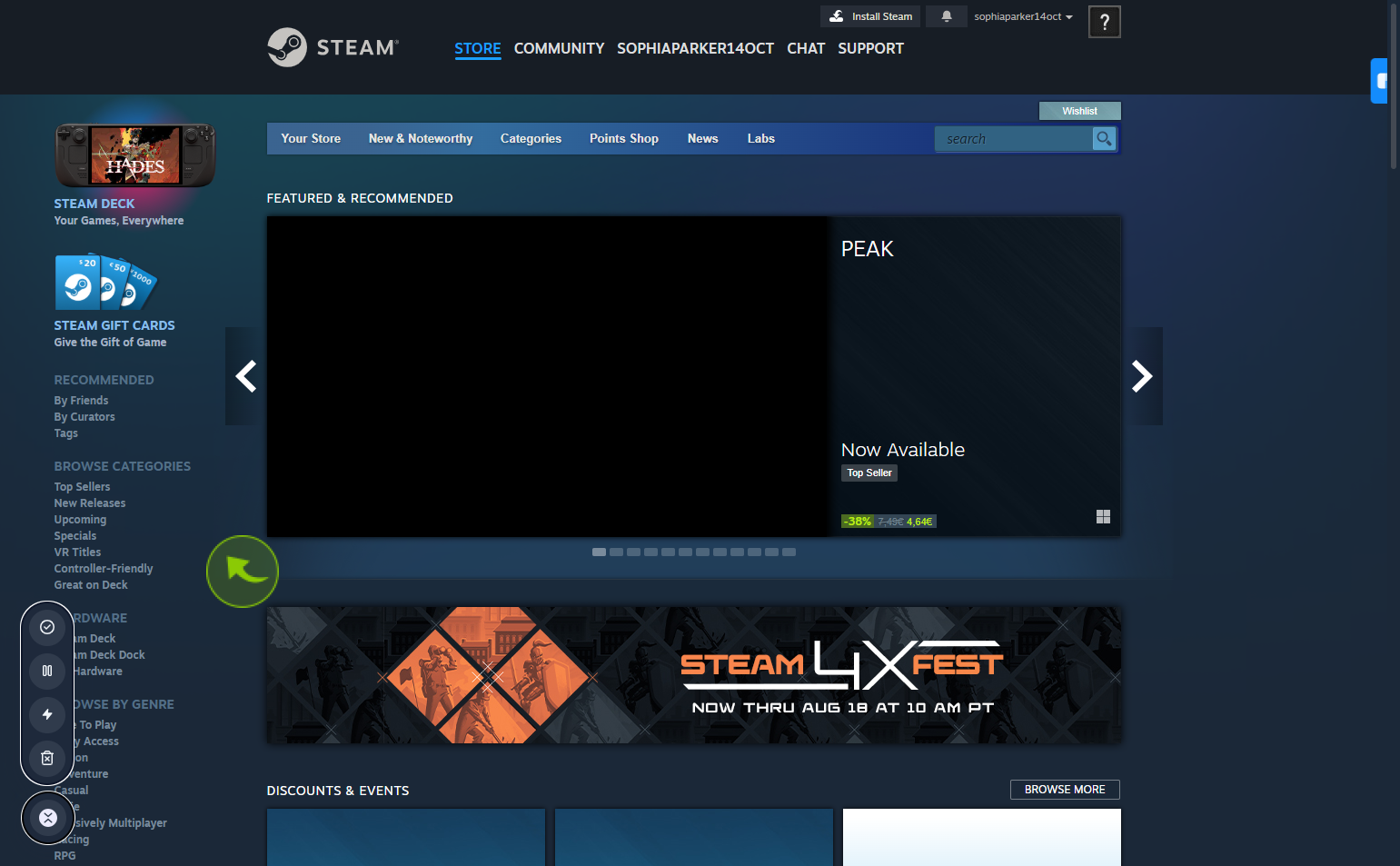This screenshot has width=1400, height=866.
Task: Click the blue side tab at right edge
Action: coord(1380,81)
